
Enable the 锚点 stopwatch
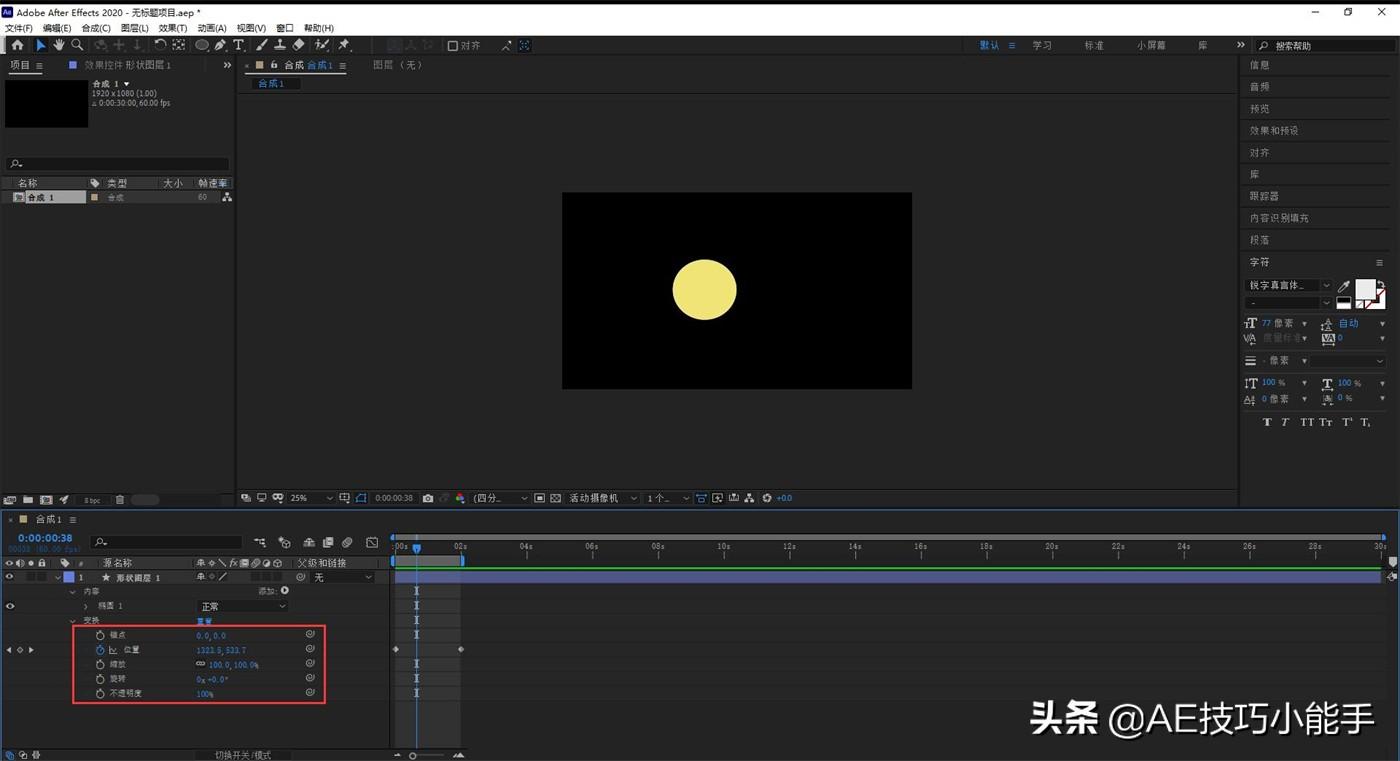(x=100, y=635)
